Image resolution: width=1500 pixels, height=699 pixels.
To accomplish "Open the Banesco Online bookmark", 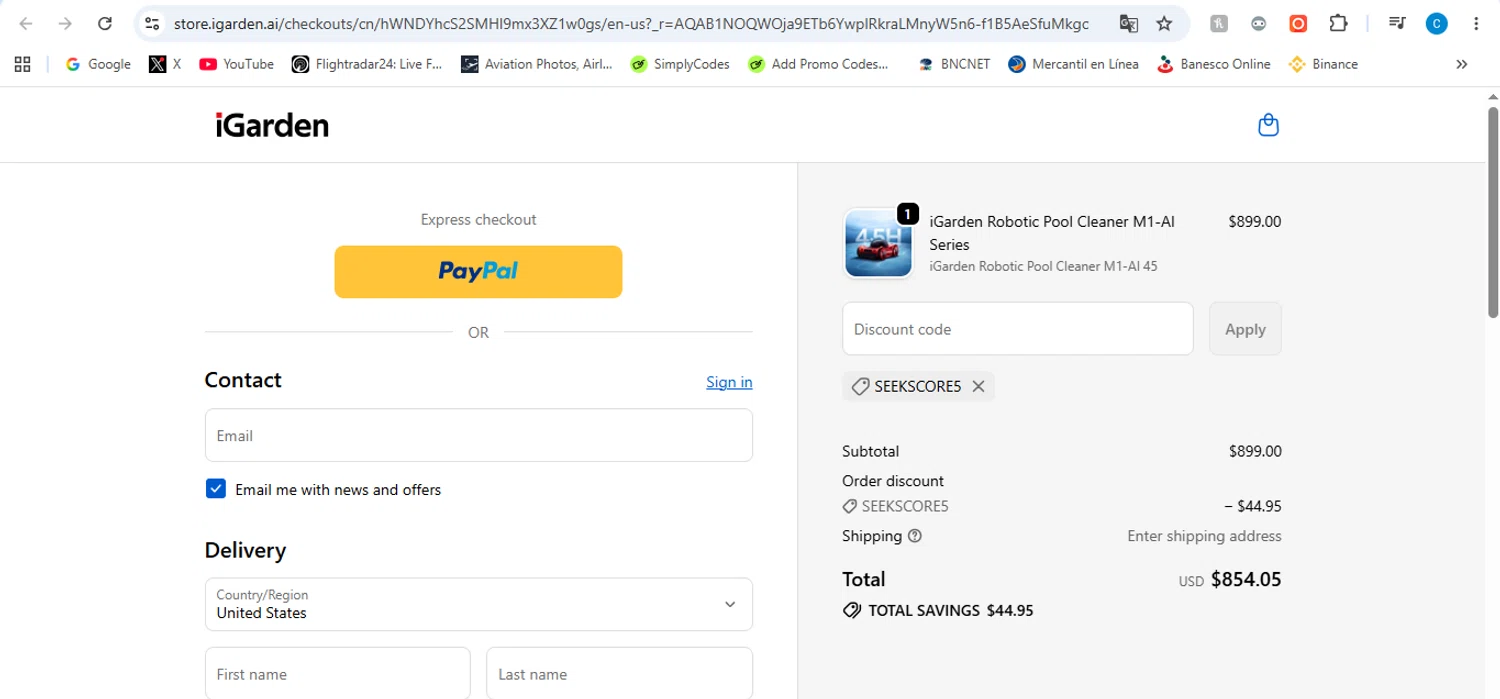I will pos(1213,64).
